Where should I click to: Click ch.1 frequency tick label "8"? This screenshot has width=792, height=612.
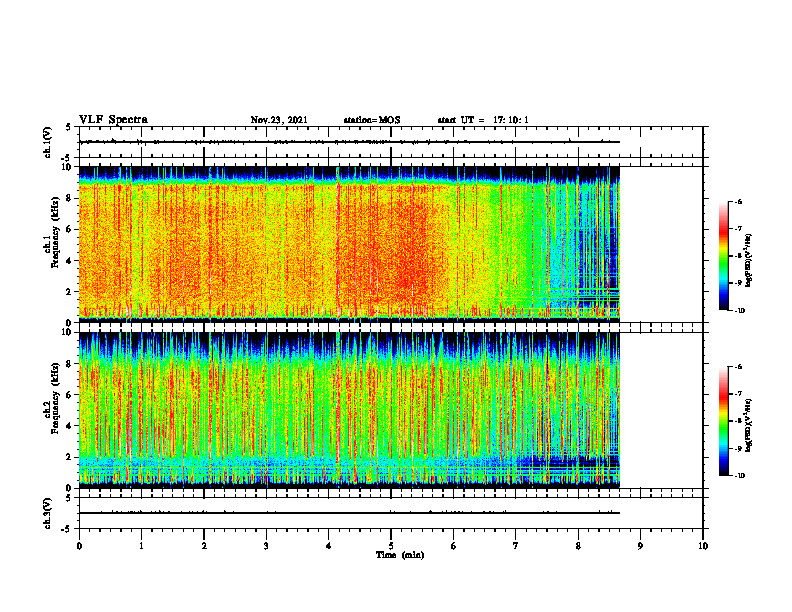click(69, 198)
